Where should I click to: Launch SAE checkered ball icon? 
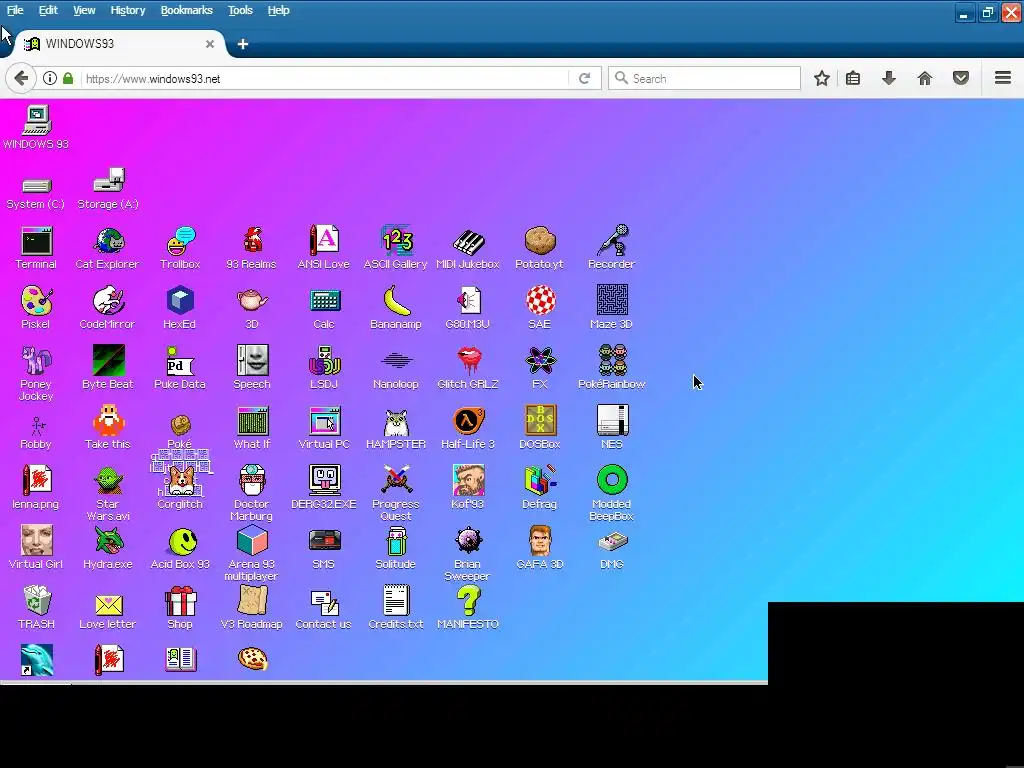point(540,308)
